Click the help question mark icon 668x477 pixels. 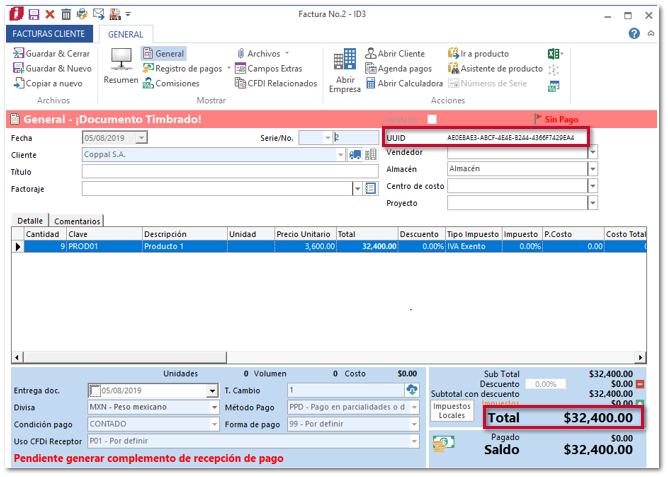tap(634, 33)
